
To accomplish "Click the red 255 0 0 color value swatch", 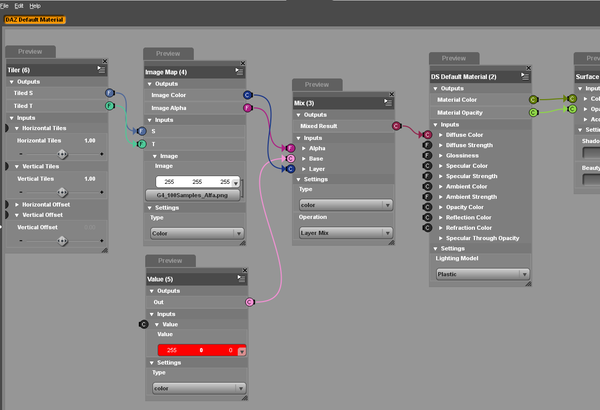I will [202, 350].
